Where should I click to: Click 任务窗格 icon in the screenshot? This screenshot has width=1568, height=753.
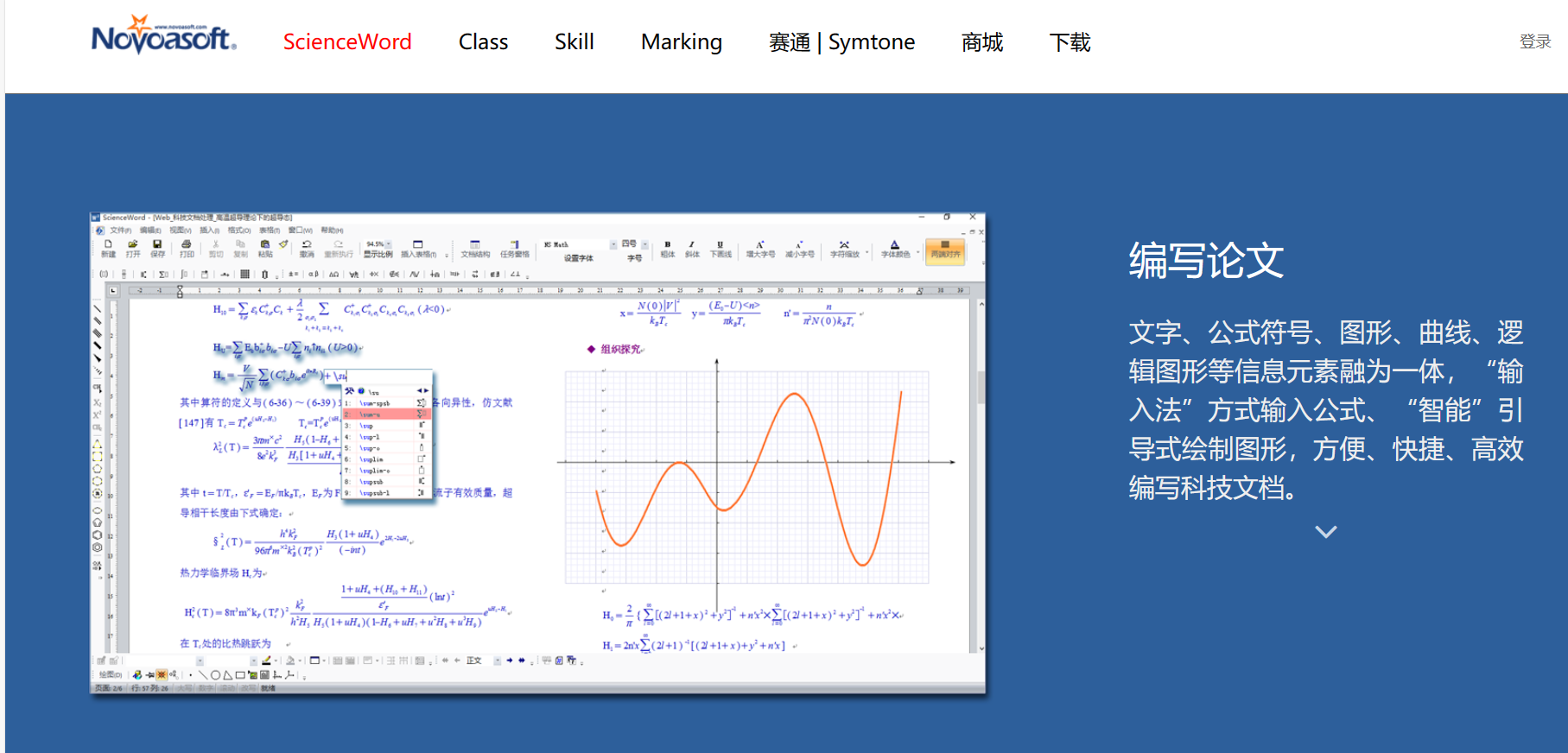pos(515,249)
